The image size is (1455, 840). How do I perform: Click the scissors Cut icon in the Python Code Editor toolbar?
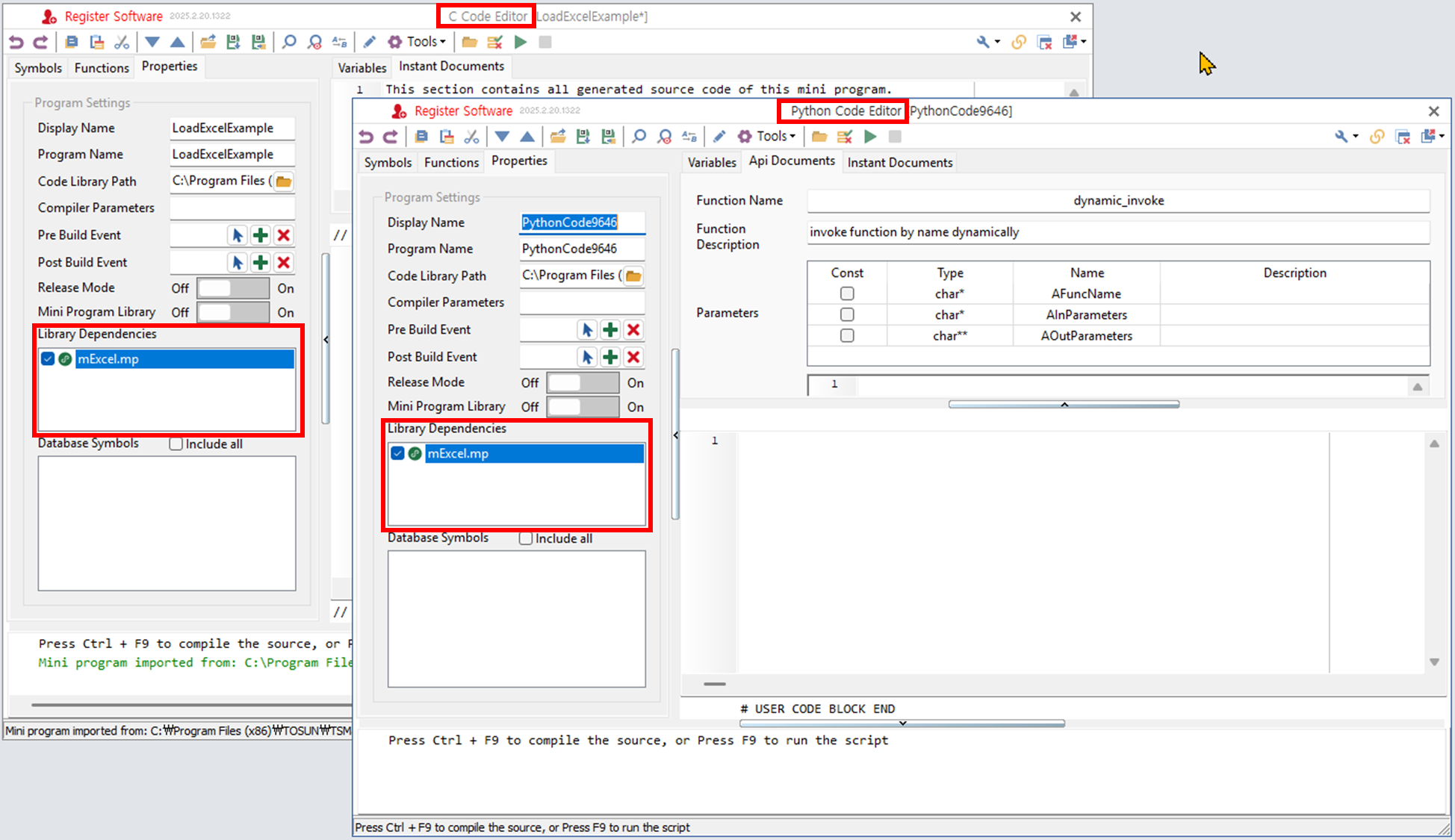click(471, 137)
